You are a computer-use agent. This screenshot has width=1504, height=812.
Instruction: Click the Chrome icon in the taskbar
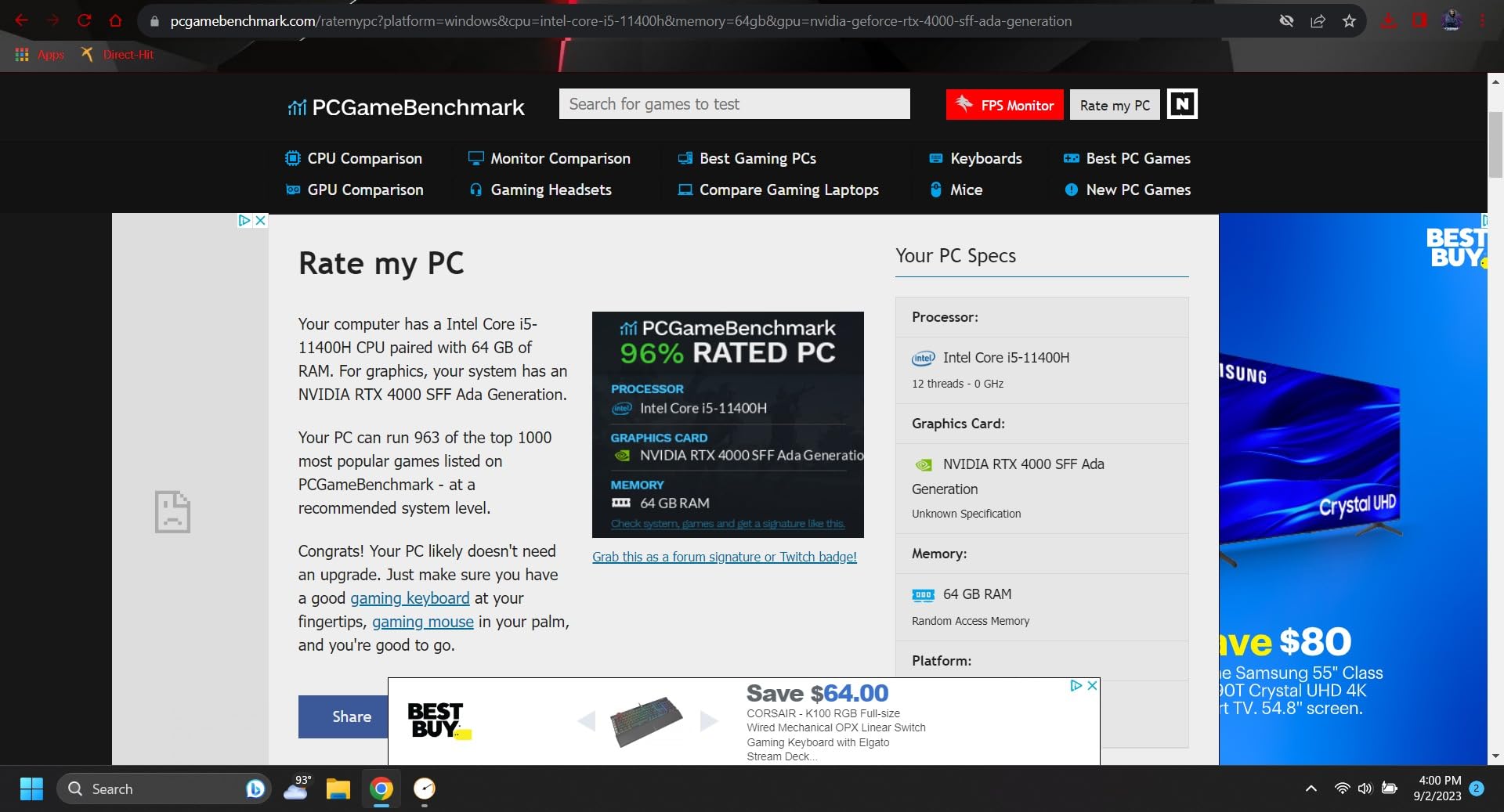[381, 789]
